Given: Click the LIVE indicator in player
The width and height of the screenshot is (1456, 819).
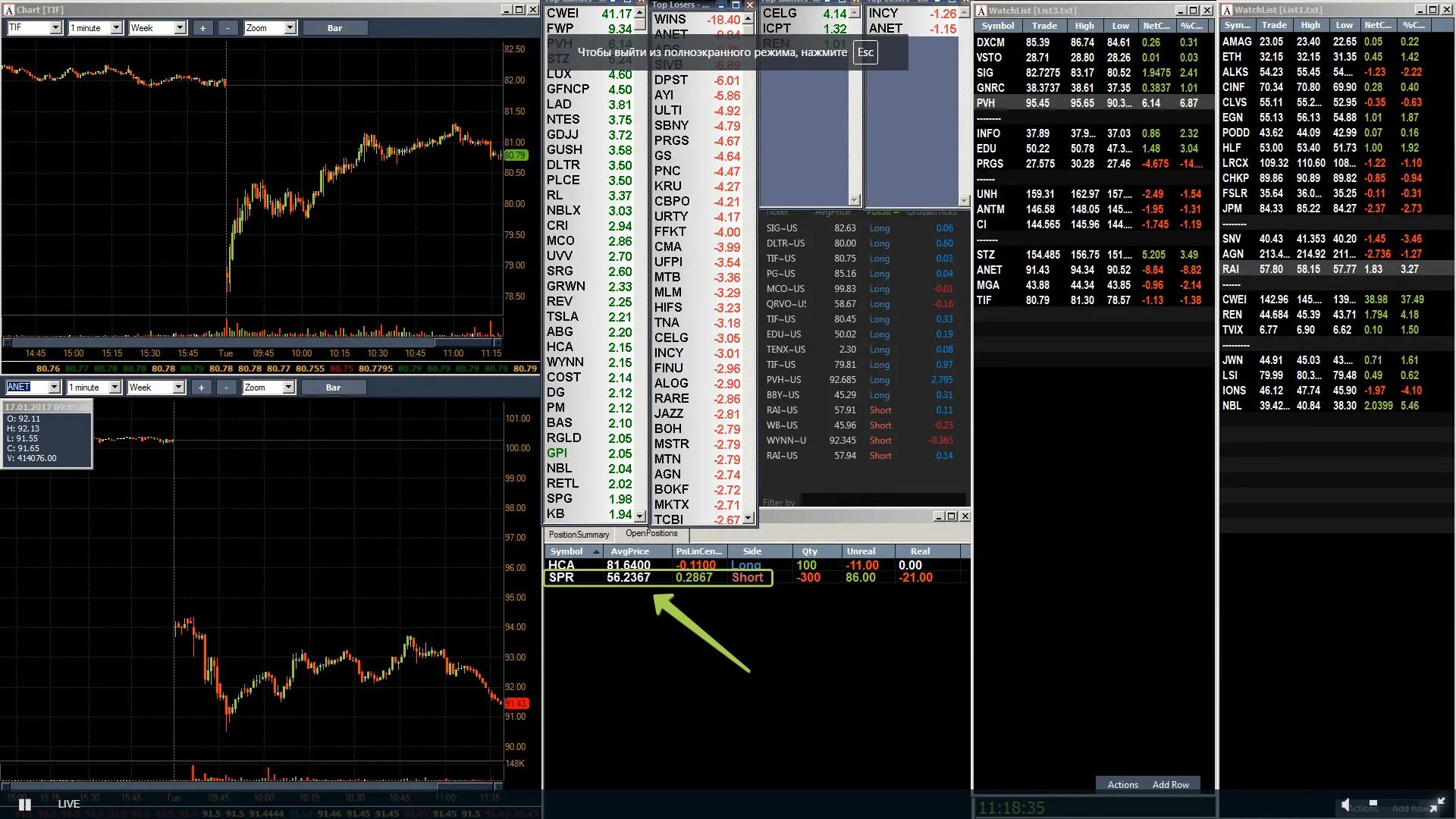Looking at the screenshot, I should [x=68, y=804].
